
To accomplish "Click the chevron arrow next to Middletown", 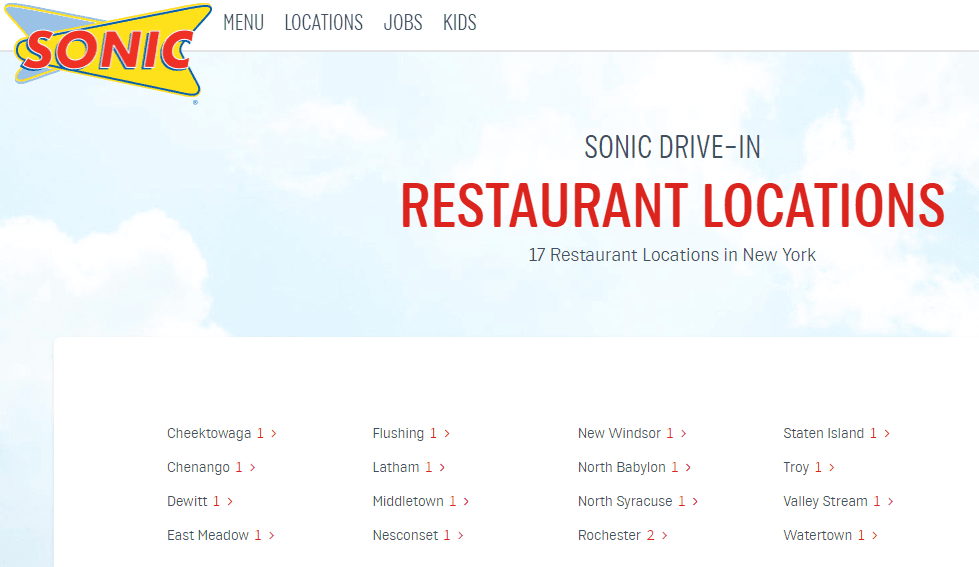I will click(x=466, y=501).
